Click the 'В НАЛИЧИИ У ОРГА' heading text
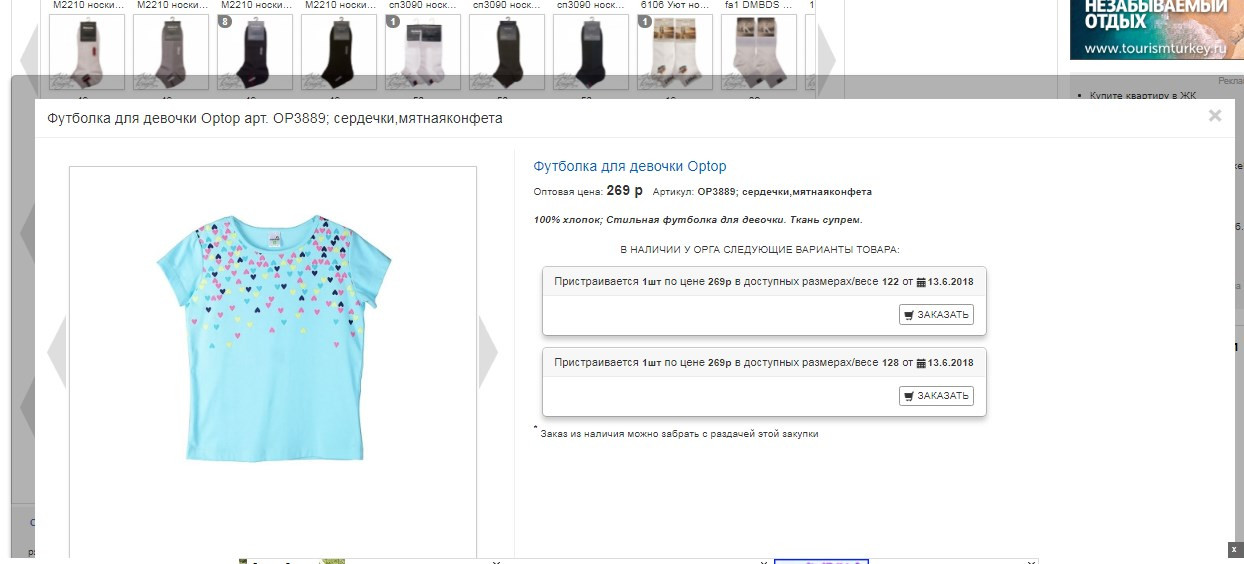The width and height of the screenshot is (1244, 564). (760, 249)
